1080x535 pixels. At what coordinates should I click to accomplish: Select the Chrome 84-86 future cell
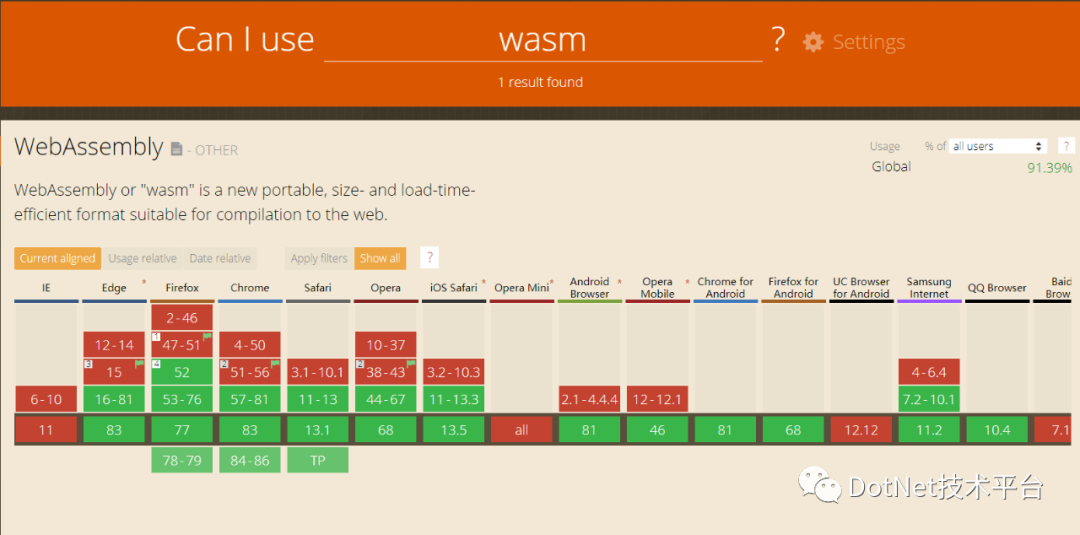[250, 460]
